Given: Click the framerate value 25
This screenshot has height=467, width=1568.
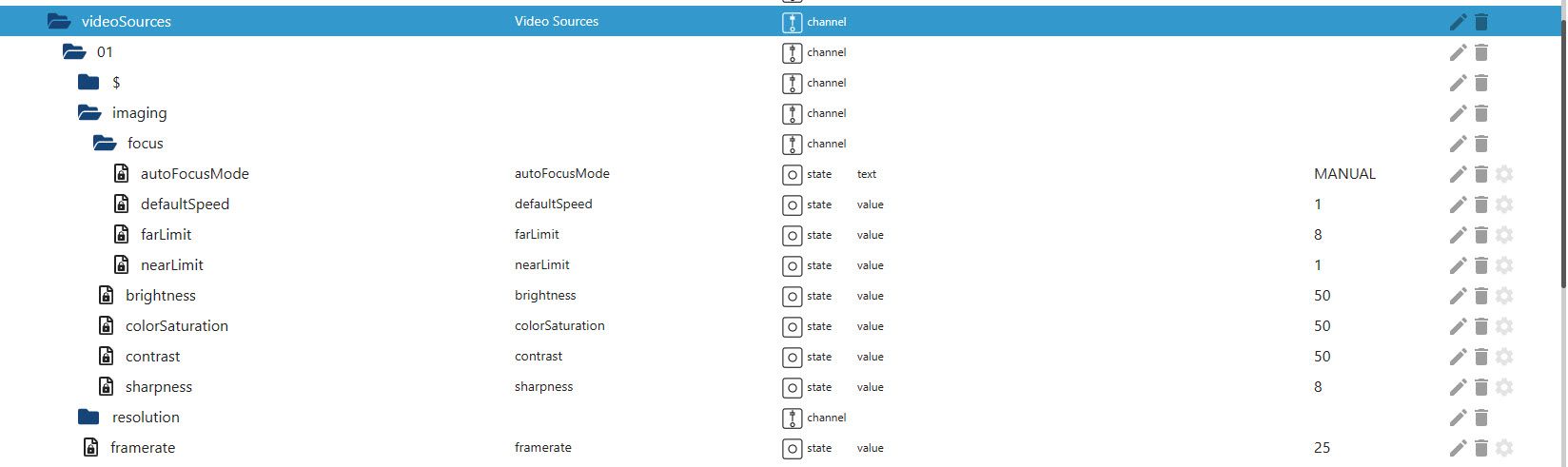Looking at the screenshot, I should (x=1322, y=448).
